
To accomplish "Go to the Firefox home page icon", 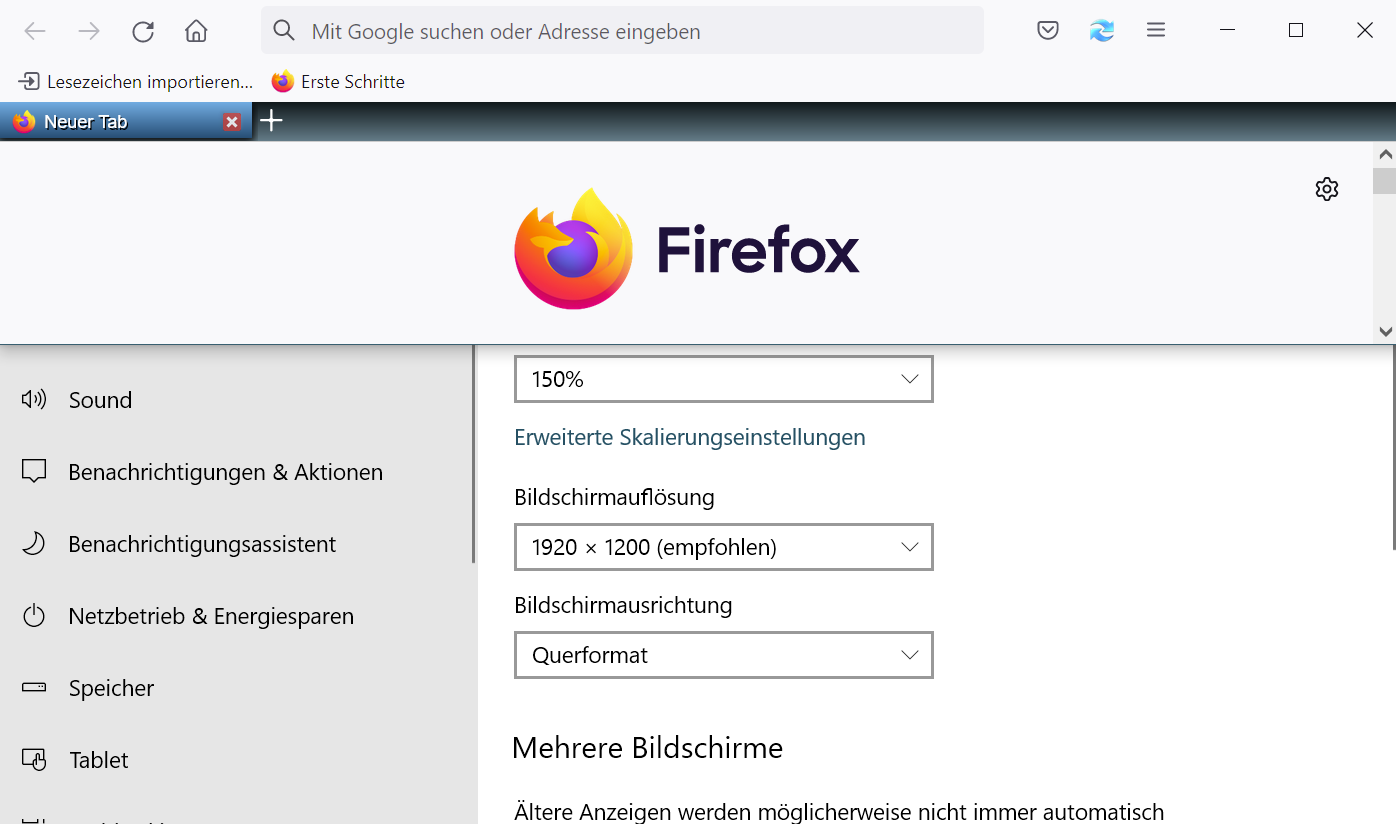I will [196, 31].
